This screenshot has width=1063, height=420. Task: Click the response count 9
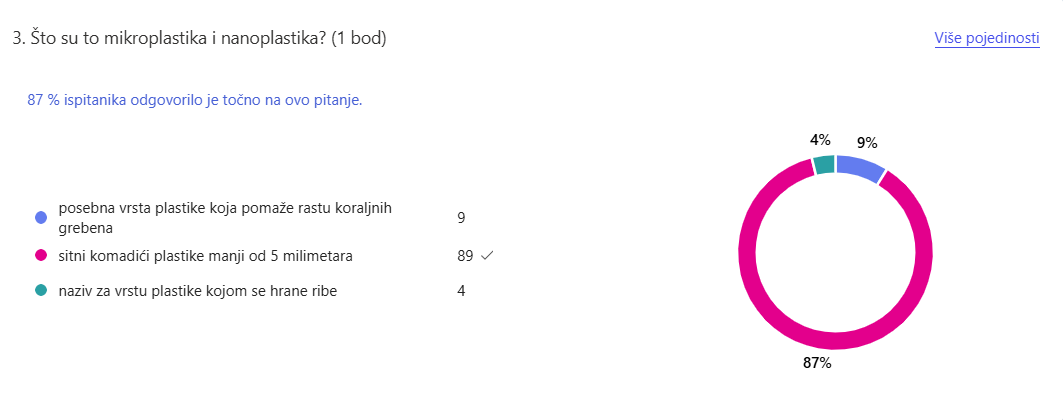pyautogui.click(x=461, y=217)
